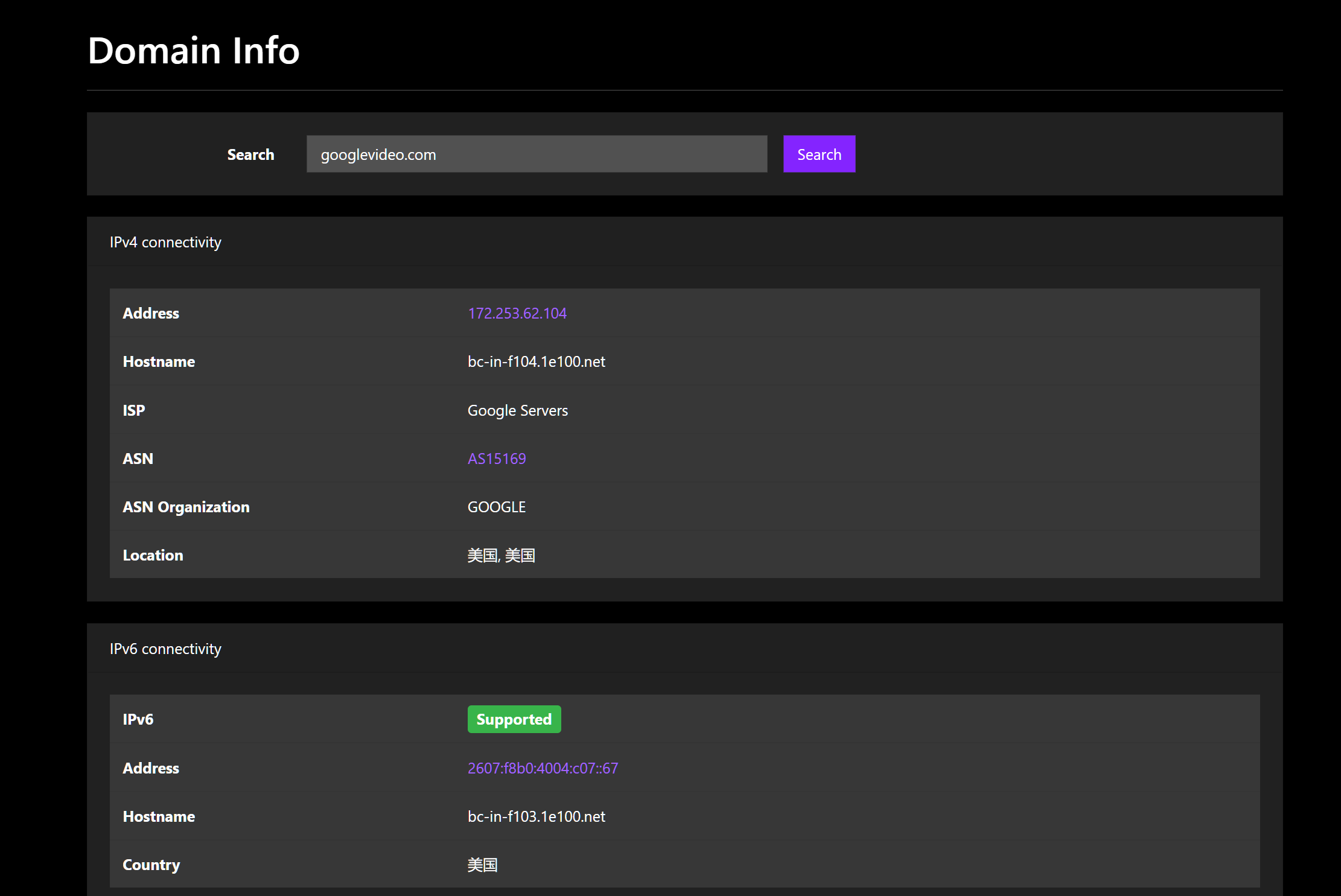Viewport: 1341px width, 896px height.
Task: Click hostname bc-in-f104.1e100.net text
Action: (x=536, y=361)
